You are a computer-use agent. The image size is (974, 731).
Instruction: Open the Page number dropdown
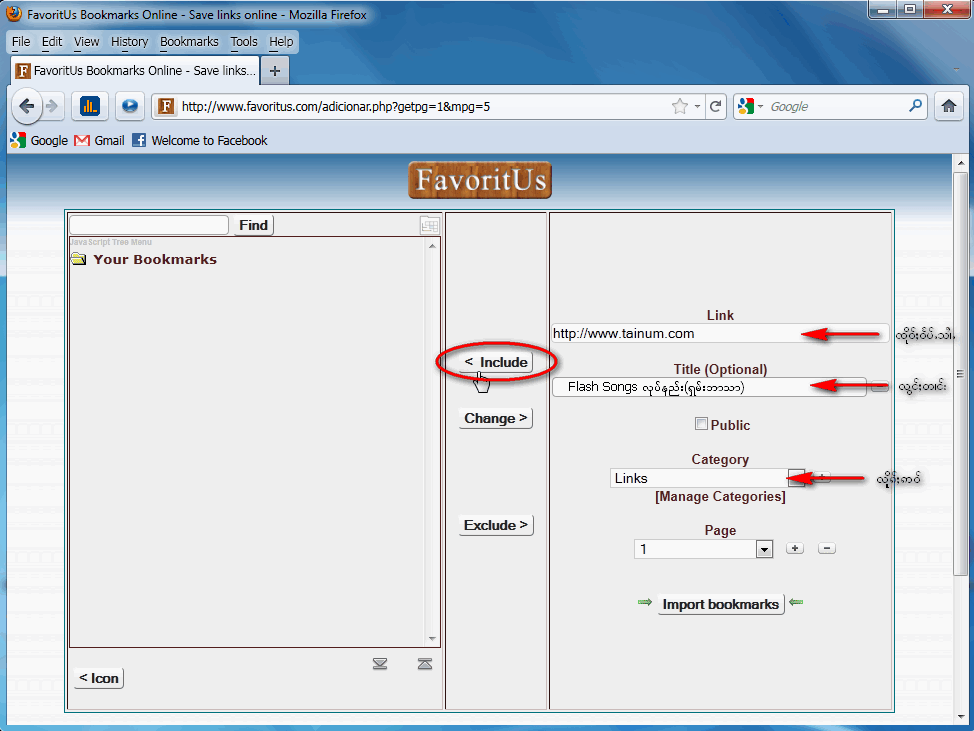765,550
